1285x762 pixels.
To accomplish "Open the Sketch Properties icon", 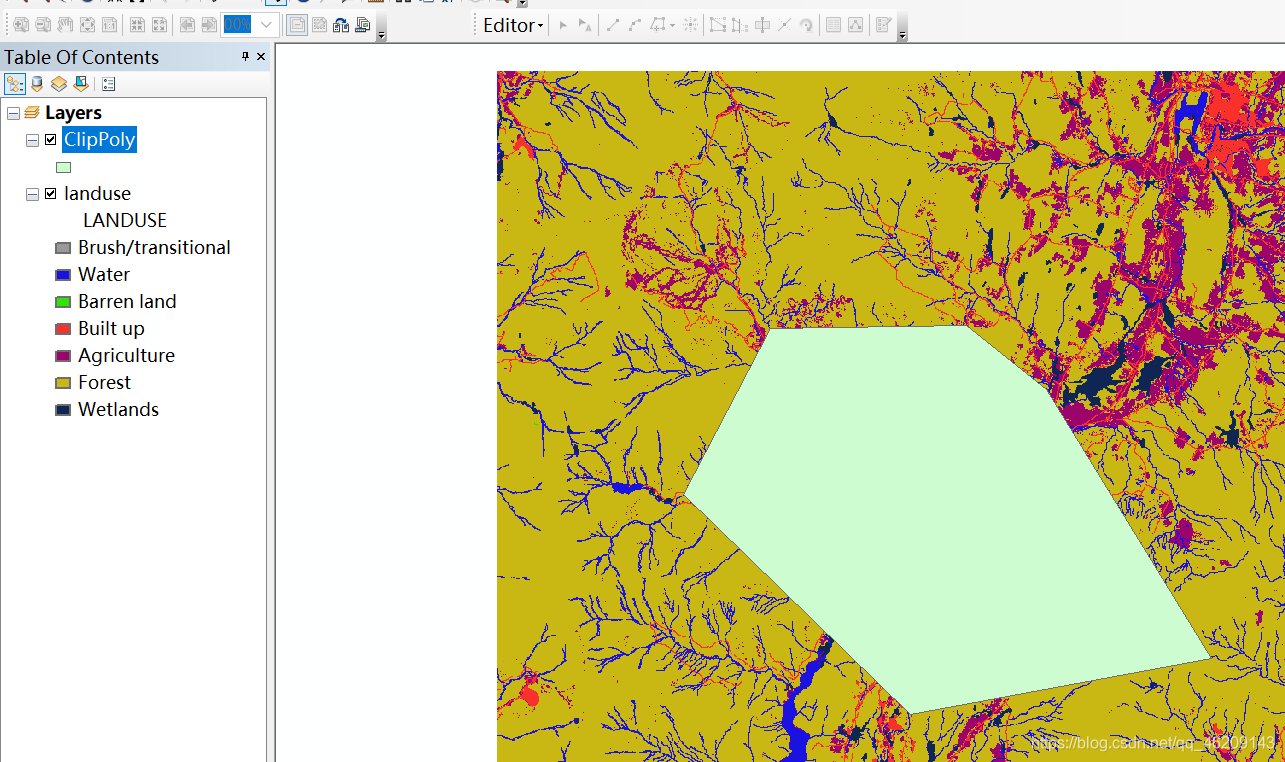I will click(x=855, y=25).
